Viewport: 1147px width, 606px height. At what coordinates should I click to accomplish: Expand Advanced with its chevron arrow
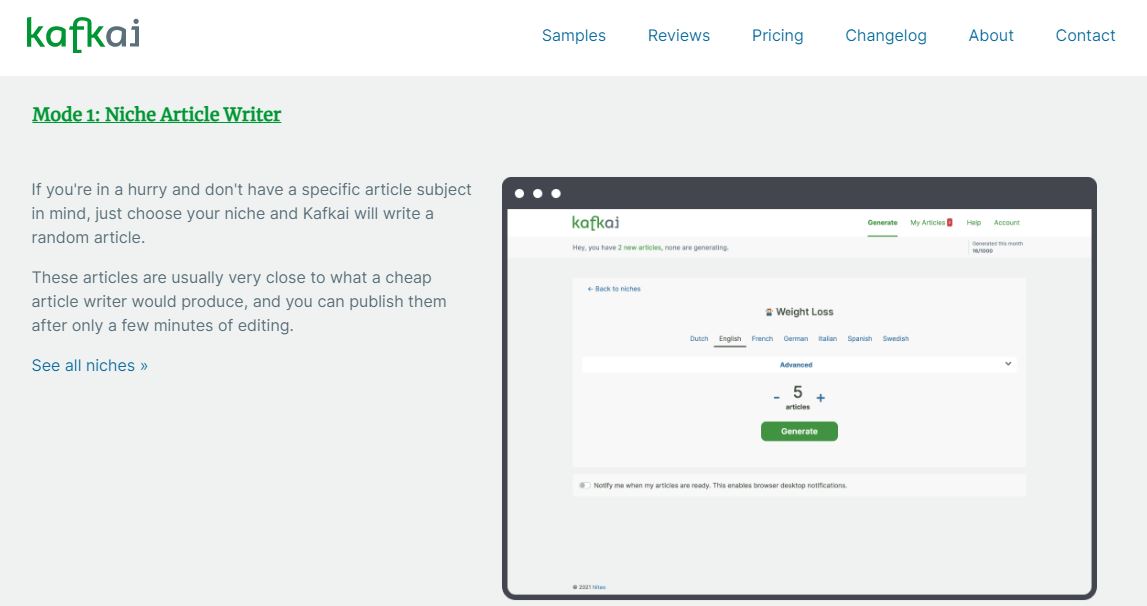[x=1008, y=364]
